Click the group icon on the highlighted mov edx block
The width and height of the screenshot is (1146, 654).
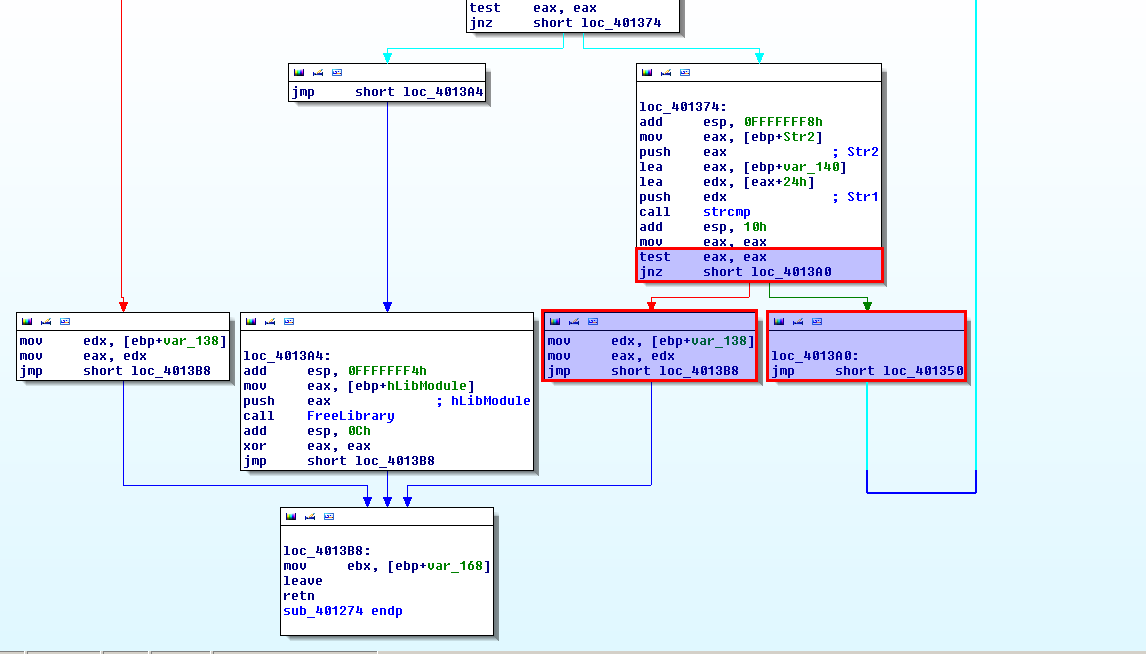(x=593, y=321)
